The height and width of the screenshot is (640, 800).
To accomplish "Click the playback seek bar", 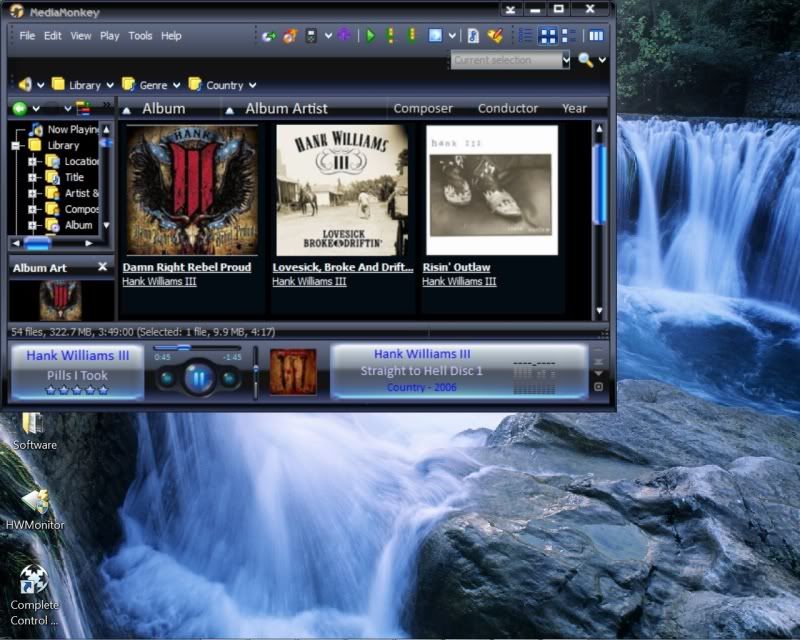I will [x=197, y=348].
